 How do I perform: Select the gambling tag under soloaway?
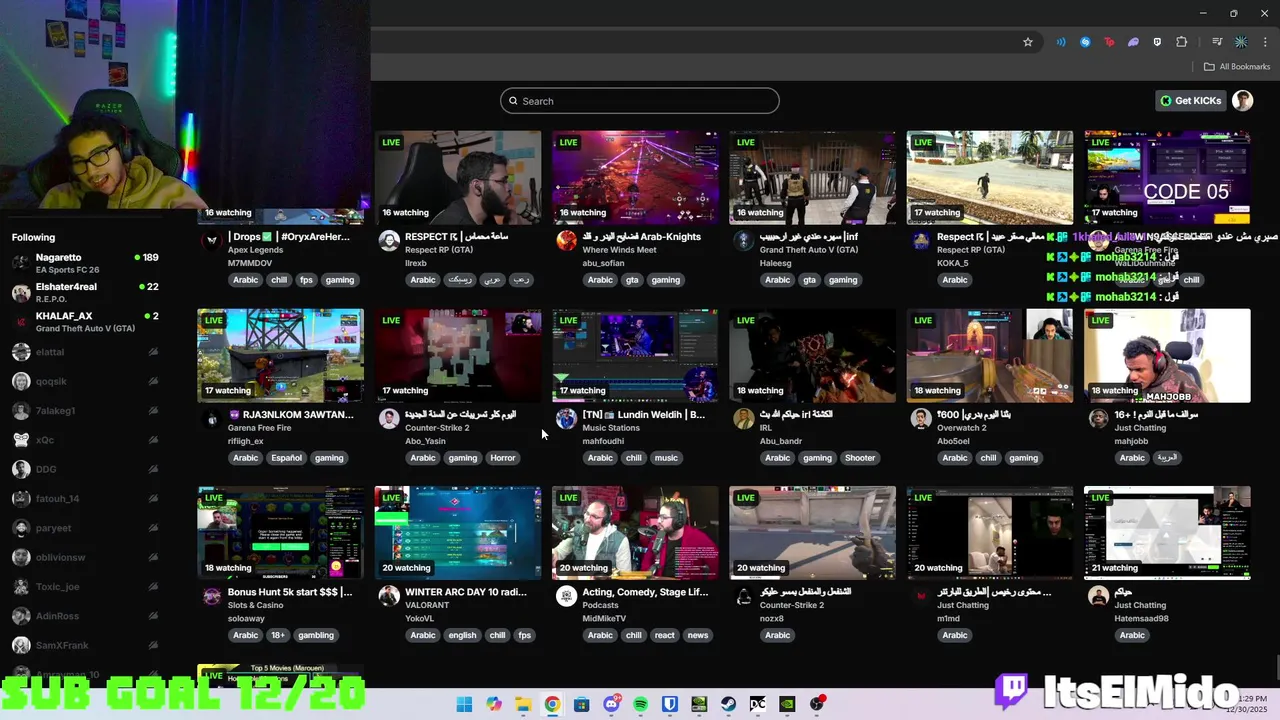coord(316,635)
